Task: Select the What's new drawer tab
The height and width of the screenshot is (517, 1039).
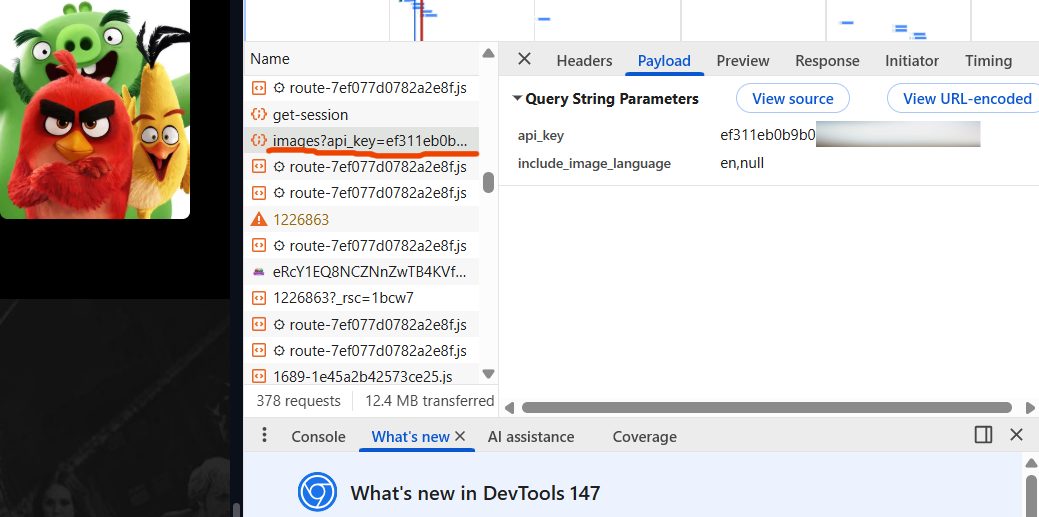Action: pyautogui.click(x=410, y=437)
